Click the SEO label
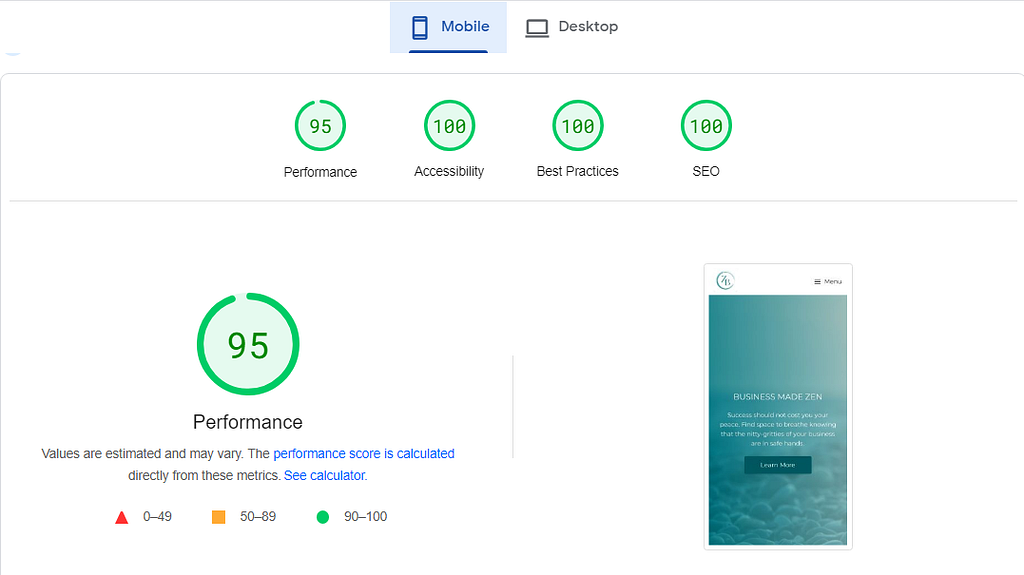The width and height of the screenshot is (1024, 575). click(x=706, y=171)
